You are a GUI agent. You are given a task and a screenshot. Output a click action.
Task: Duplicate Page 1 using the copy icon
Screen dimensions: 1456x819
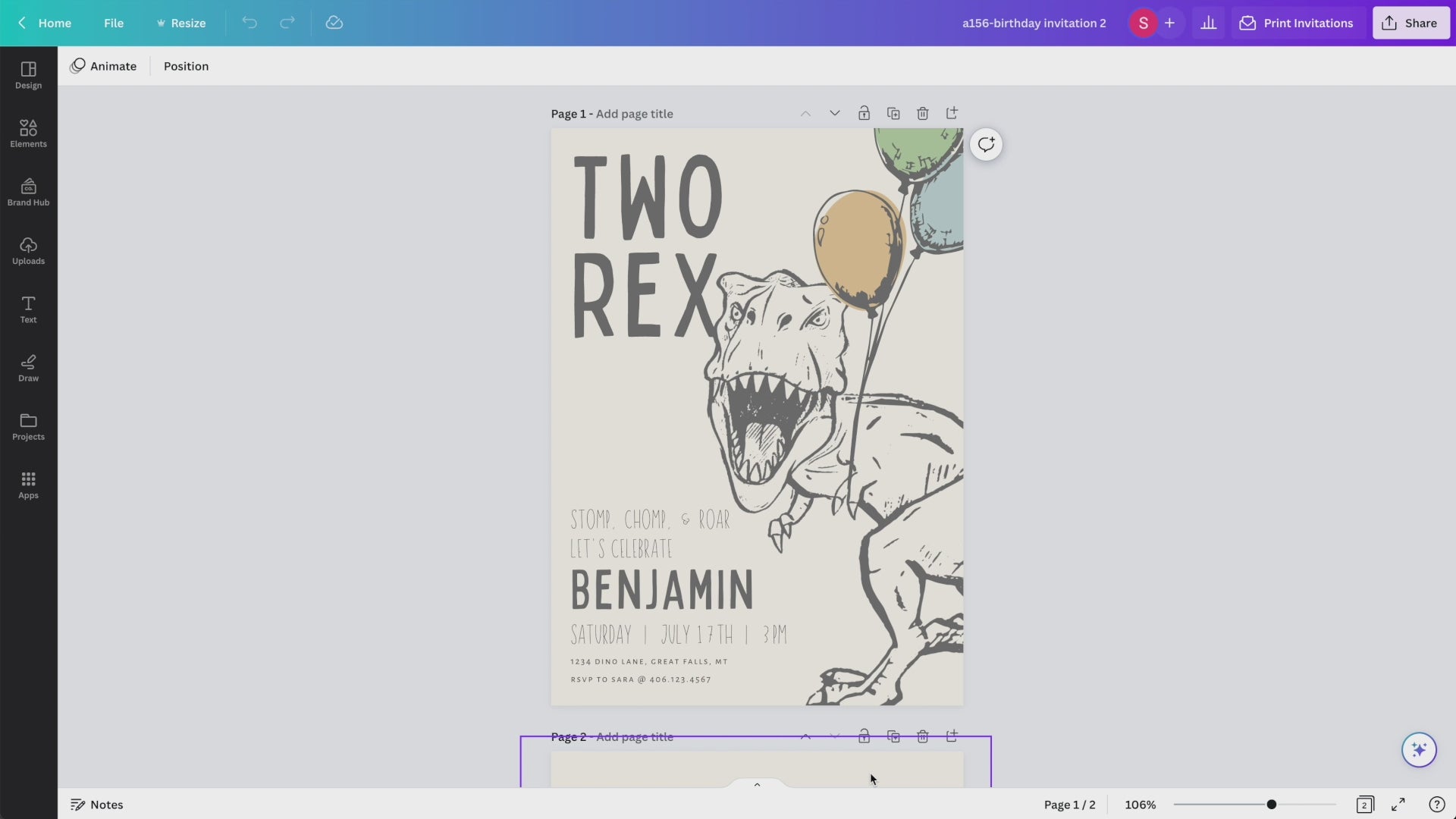(x=893, y=114)
